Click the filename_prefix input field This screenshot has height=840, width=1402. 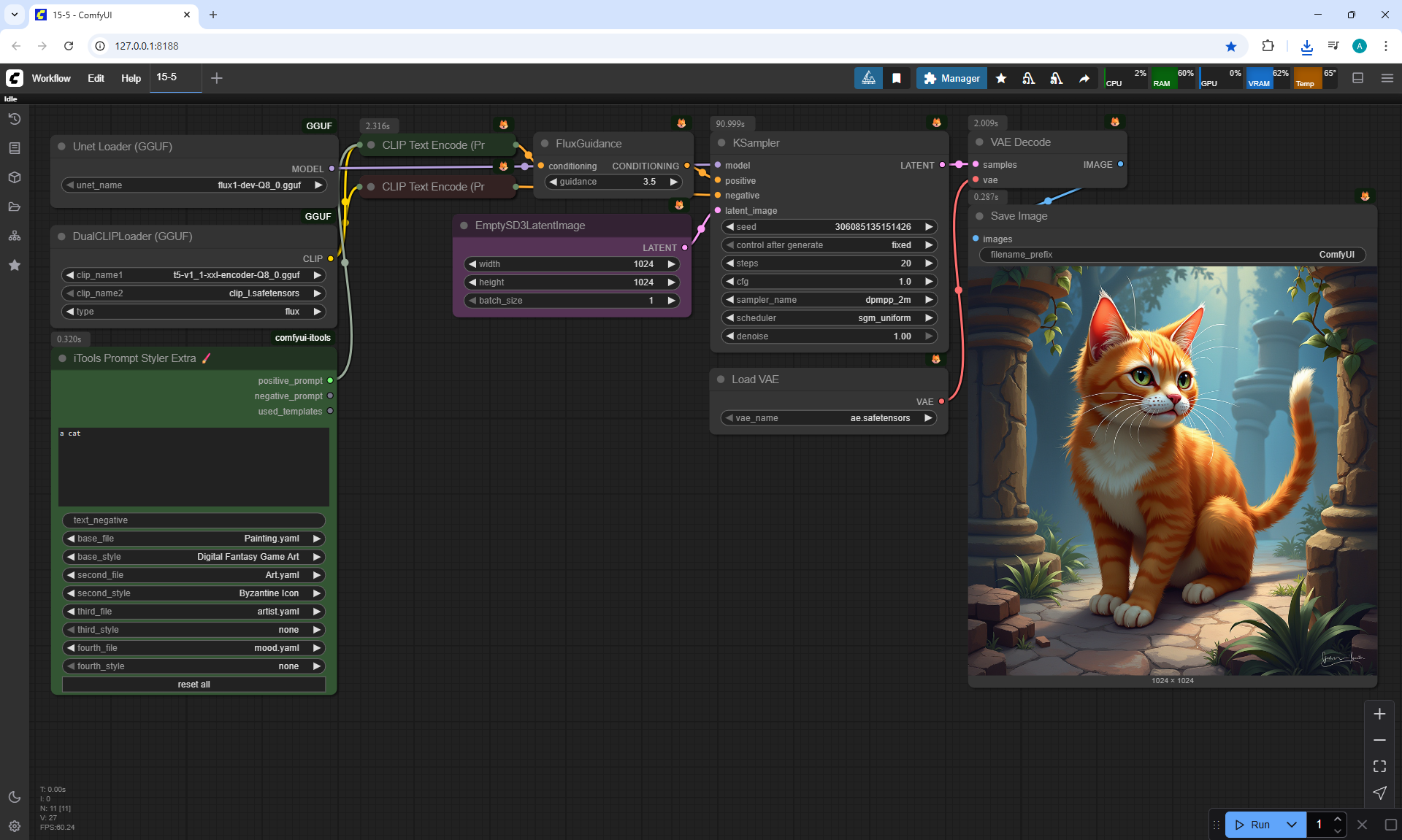pyautogui.click(x=1172, y=255)
